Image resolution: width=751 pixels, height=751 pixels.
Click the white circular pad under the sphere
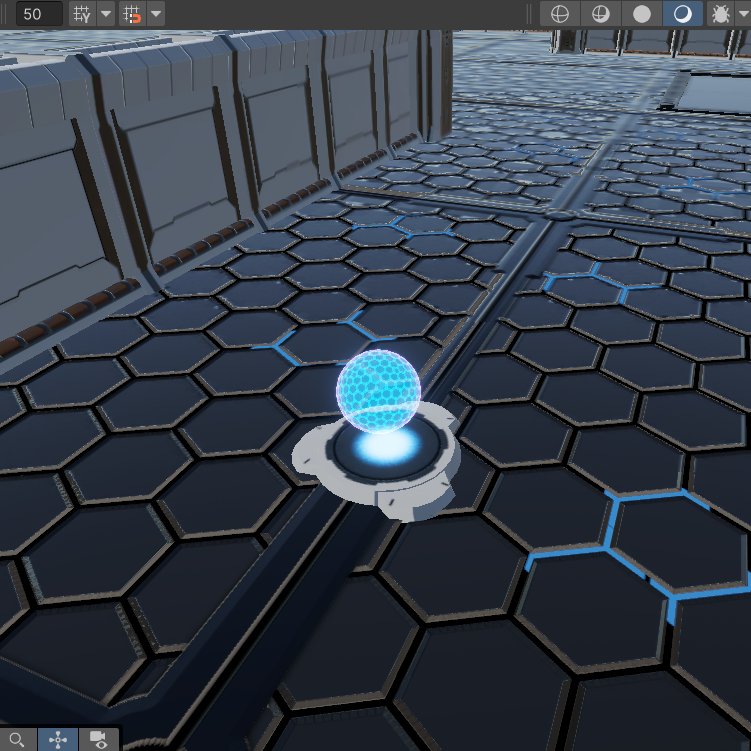[x=377, y=462]
